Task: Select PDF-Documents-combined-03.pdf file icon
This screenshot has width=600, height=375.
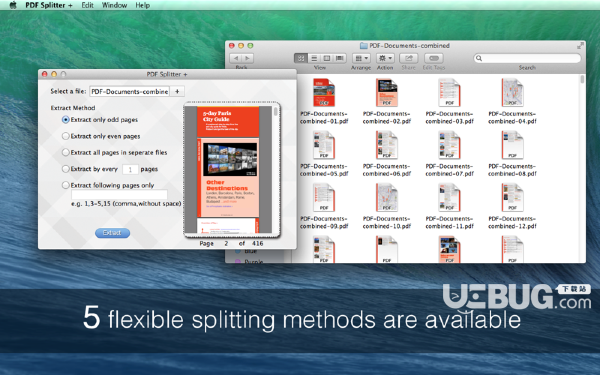Action: pos(449,93)
